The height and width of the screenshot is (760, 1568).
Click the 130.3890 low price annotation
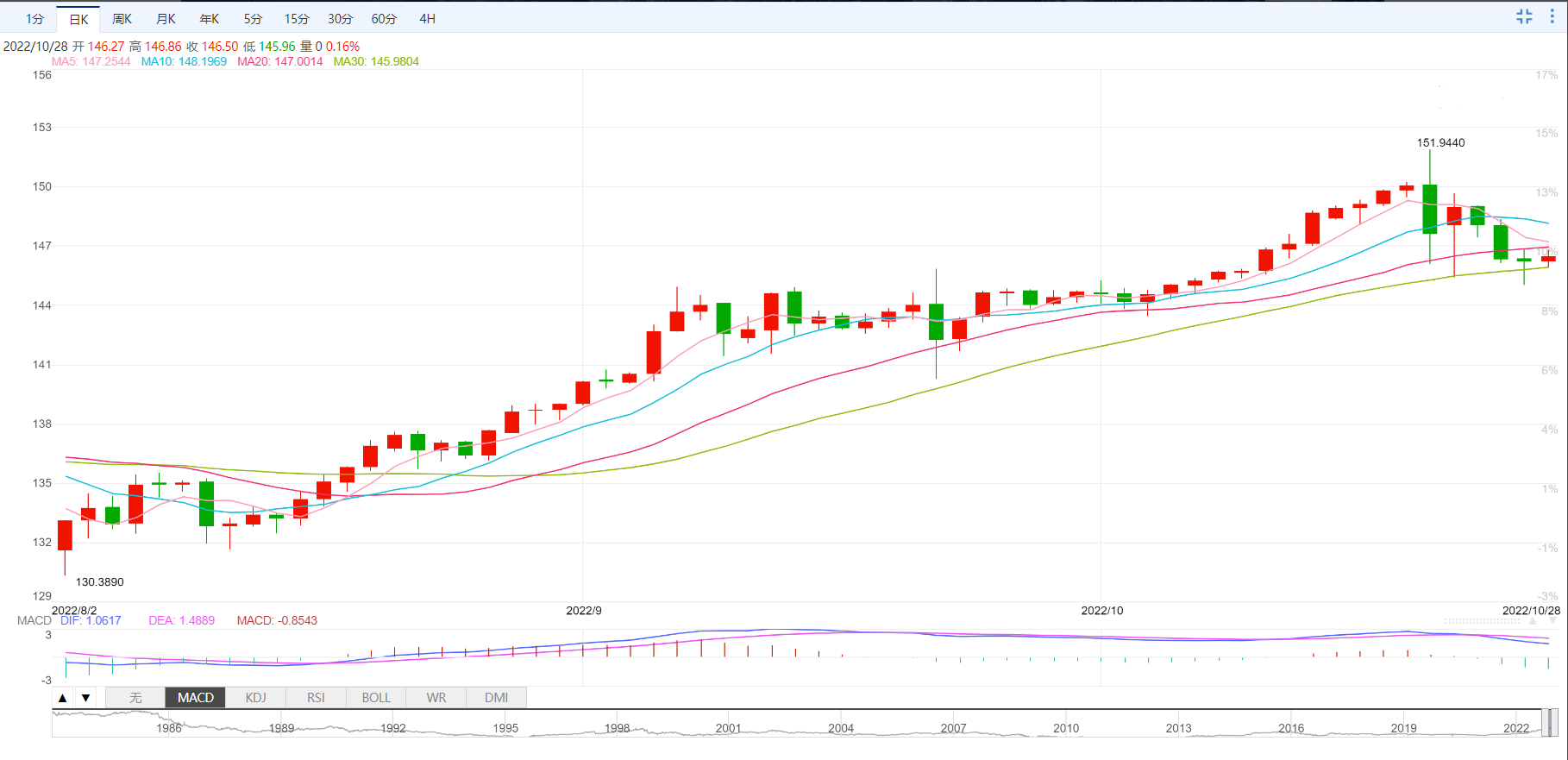tap(100, 582)
